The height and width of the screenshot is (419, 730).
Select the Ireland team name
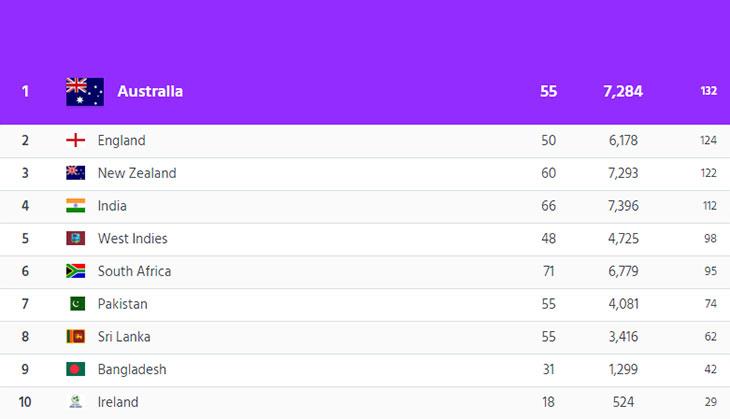[x=118, y=402]
